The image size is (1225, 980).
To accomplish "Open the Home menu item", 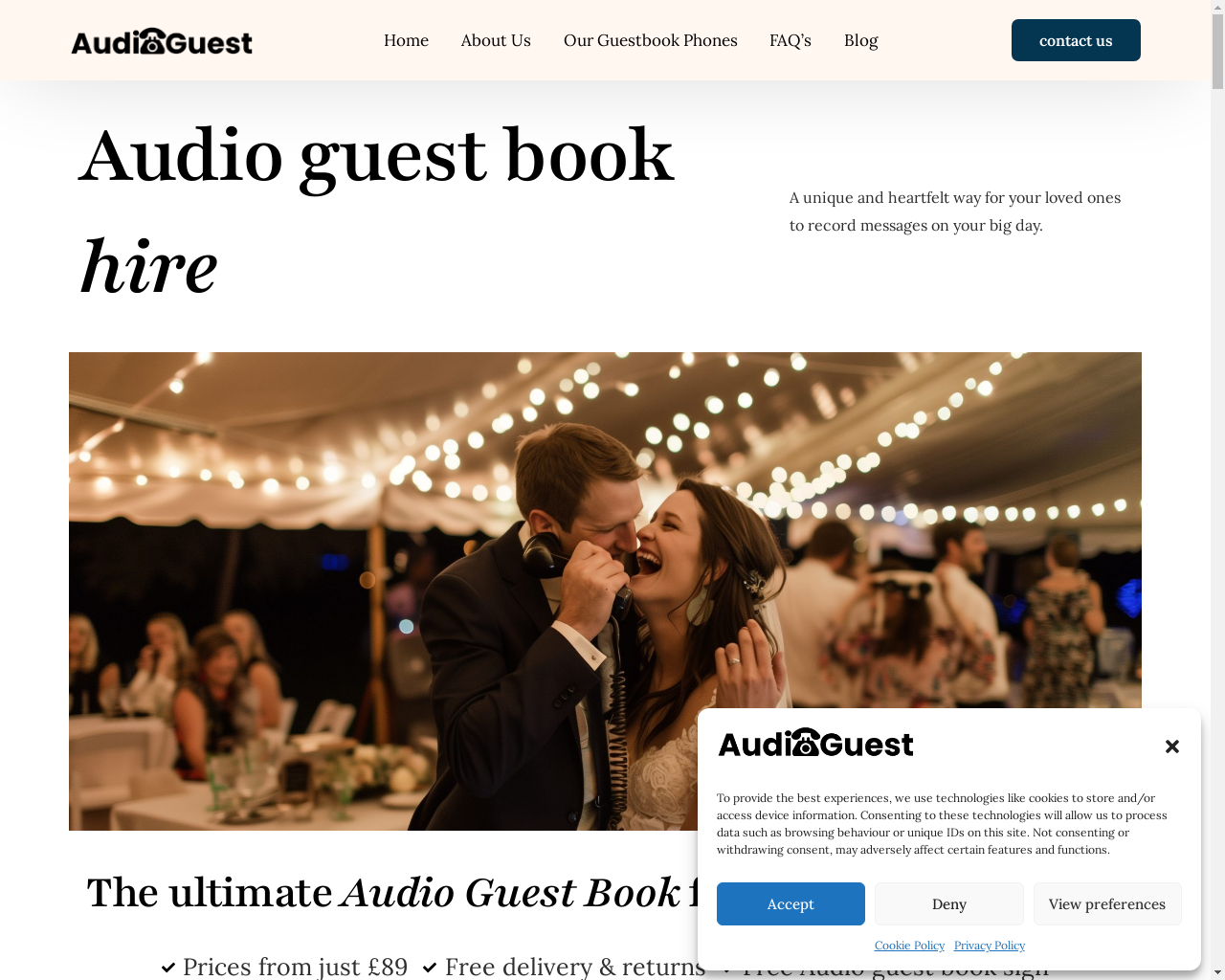I will pos(406,40).
